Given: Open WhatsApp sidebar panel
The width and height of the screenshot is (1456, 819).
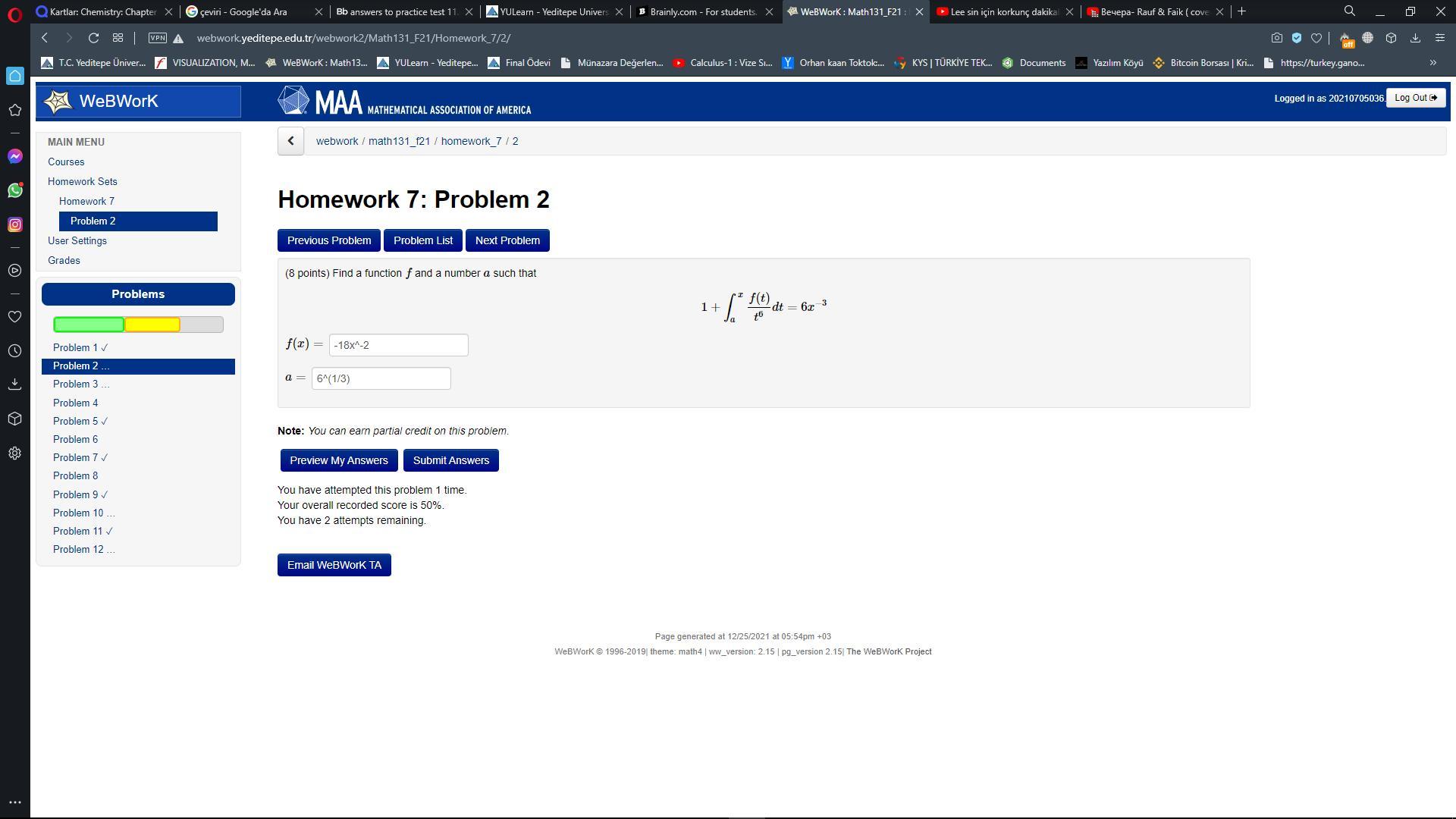Looking at the screenshot, I should click(x=14, y=190).
